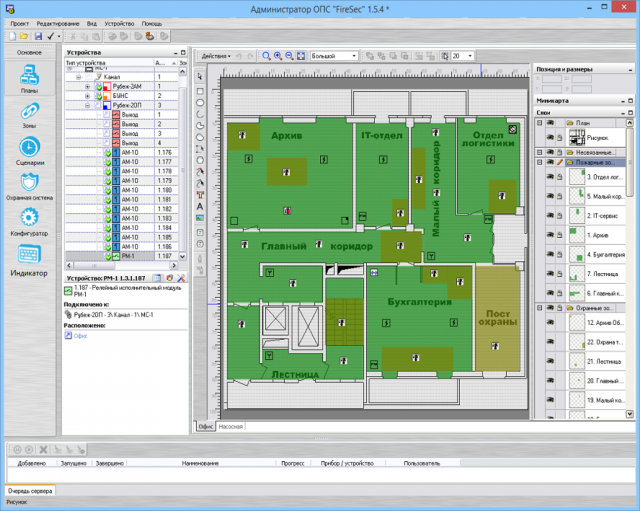Toggle the snap-to-grid icon beside 20
Image resolution: width=640 pixels, height=511 pixels.
point(445,56)
